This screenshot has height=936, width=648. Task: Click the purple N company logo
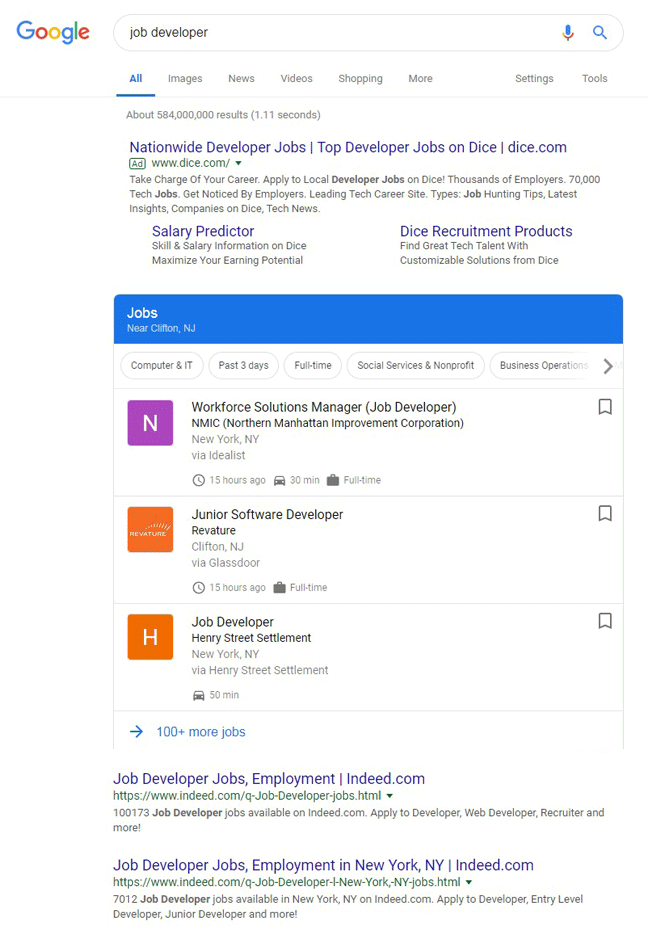point(150,423)
